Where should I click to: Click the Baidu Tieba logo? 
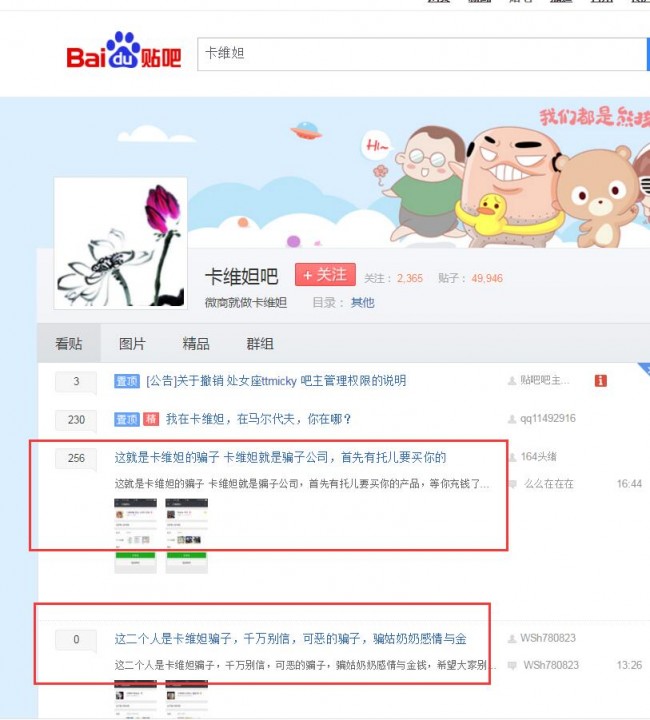point(124,51)
